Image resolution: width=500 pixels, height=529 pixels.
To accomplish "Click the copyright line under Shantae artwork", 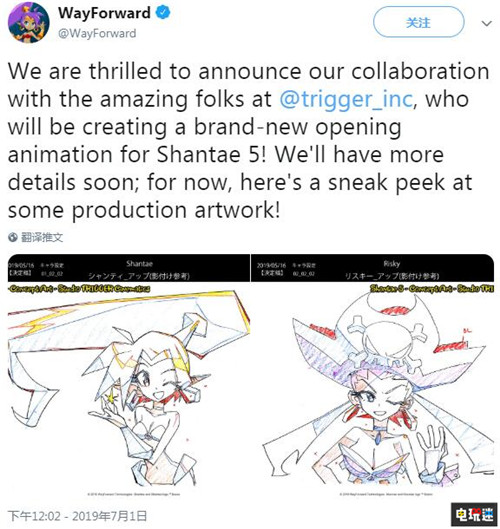I will tap(134, 494).
